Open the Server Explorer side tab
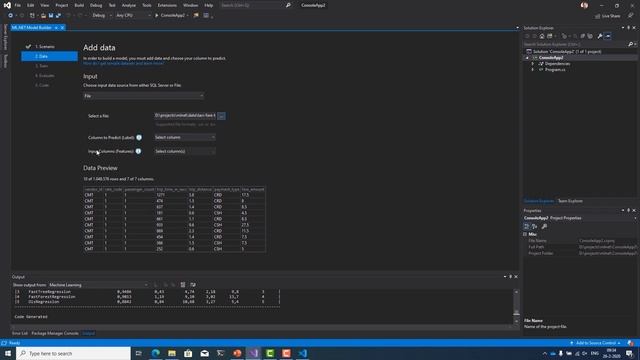640x360 pixels. point(5,37)
